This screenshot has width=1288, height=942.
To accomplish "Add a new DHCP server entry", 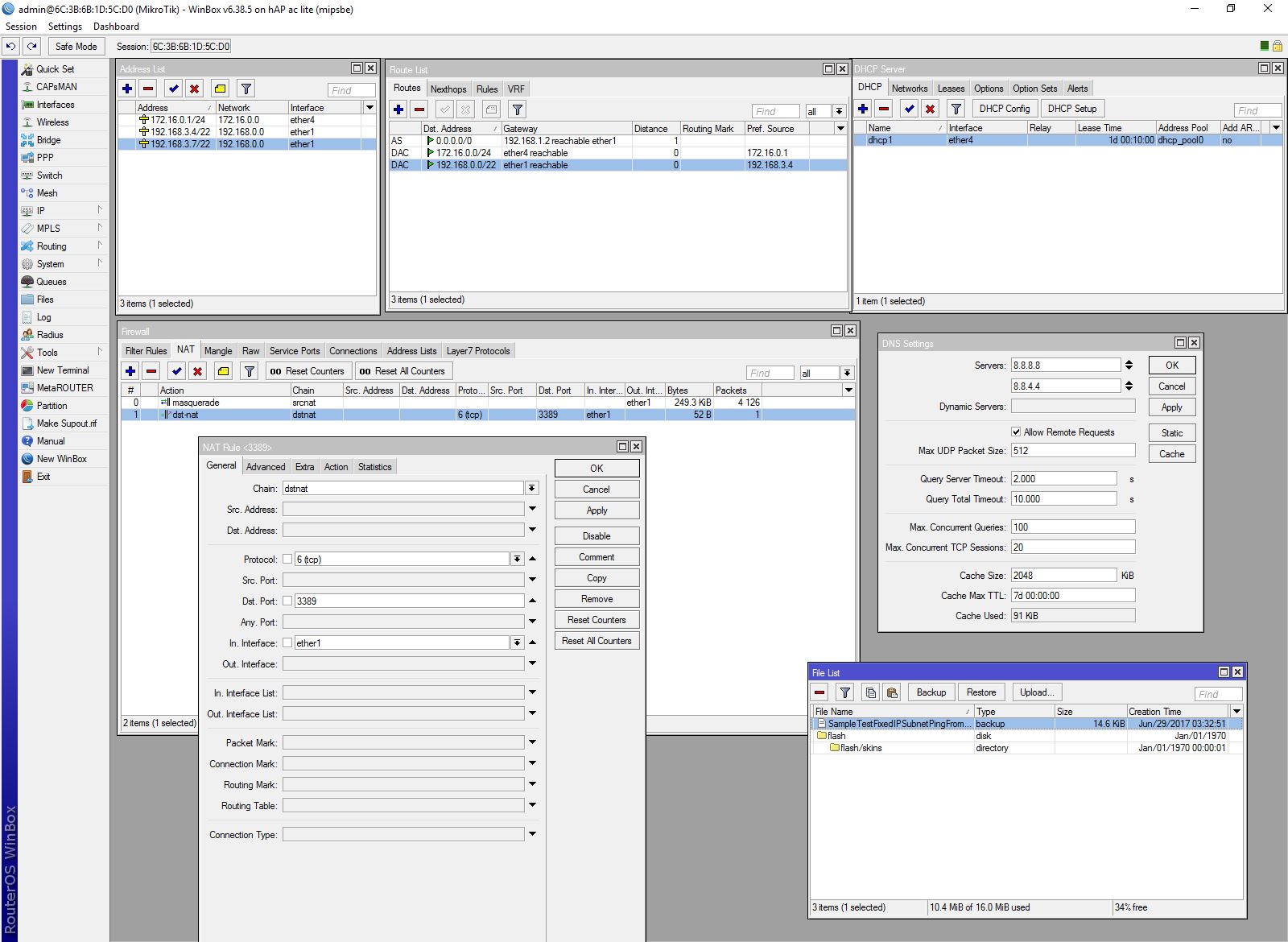I will point(863,109).
